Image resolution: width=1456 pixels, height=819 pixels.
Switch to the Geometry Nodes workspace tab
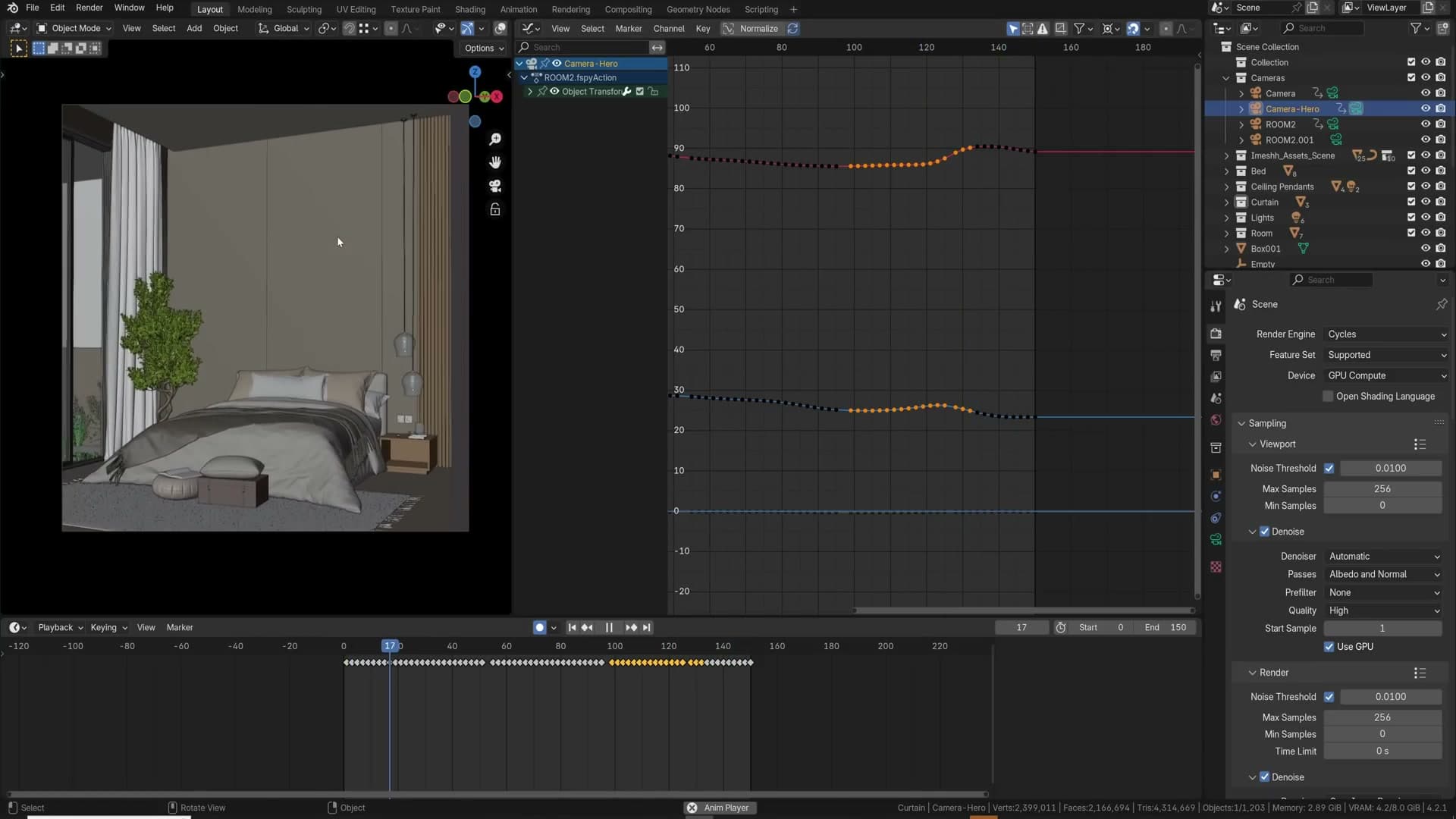[698, 9]
